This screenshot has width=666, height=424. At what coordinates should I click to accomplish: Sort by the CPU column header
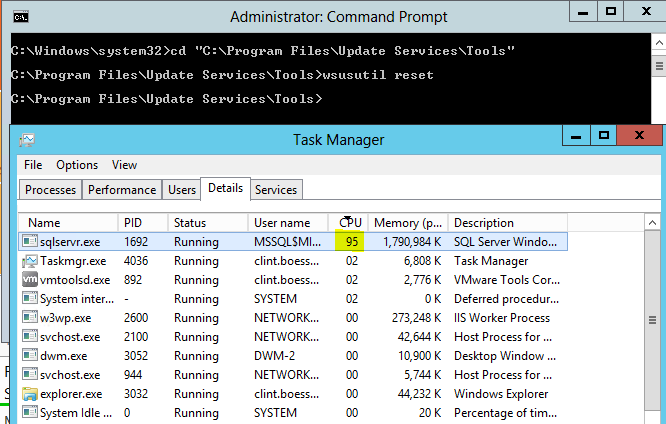click(x=350, y=223)
